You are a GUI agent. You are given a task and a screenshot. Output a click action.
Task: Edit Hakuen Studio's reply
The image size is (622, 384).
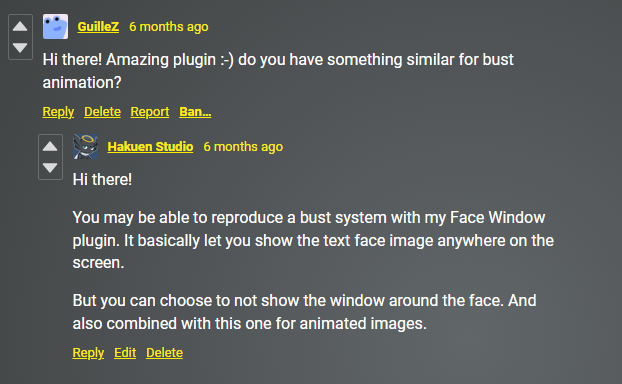[125, 353]
